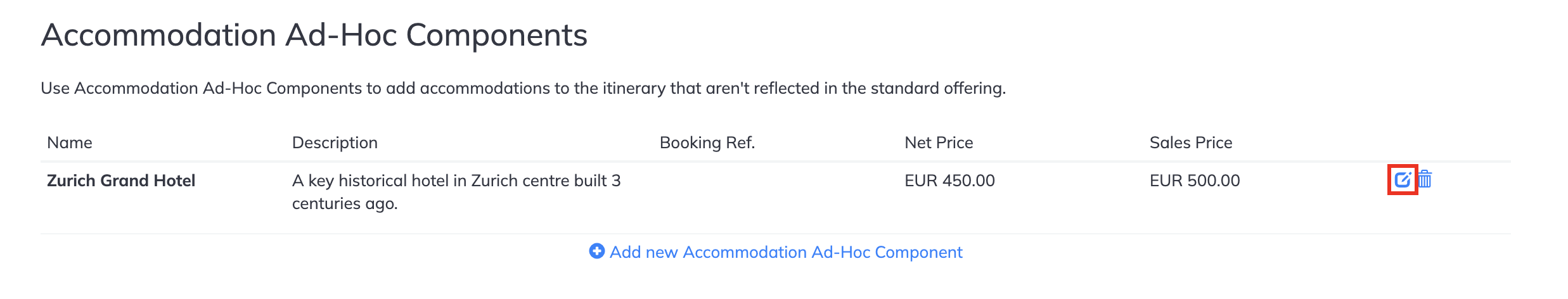Click the Description column header
The height and width of the screenshot is (299, 1568).
tap(335, 143)
